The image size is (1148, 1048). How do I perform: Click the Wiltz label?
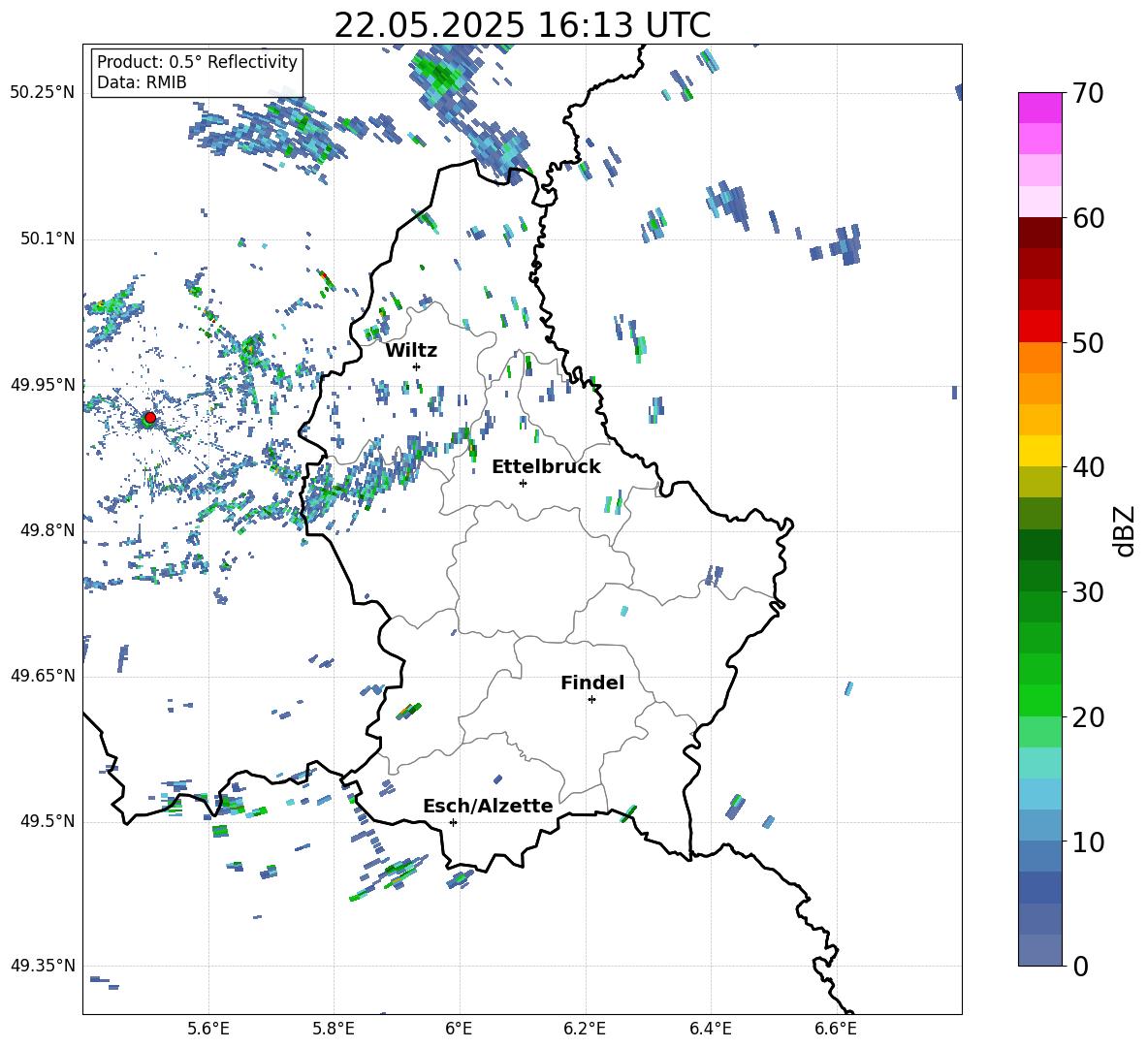[411, 351]
